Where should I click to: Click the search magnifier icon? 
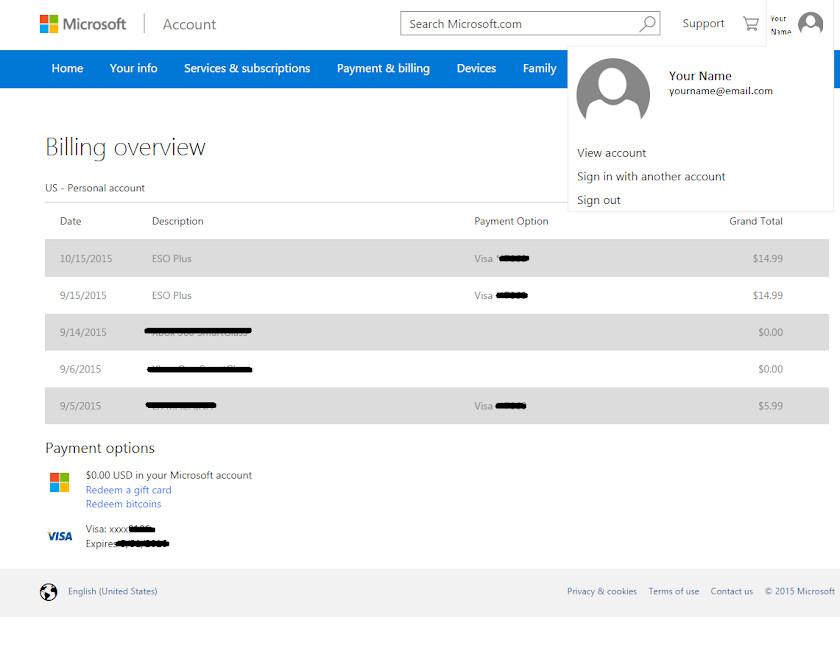pos(647,24)
